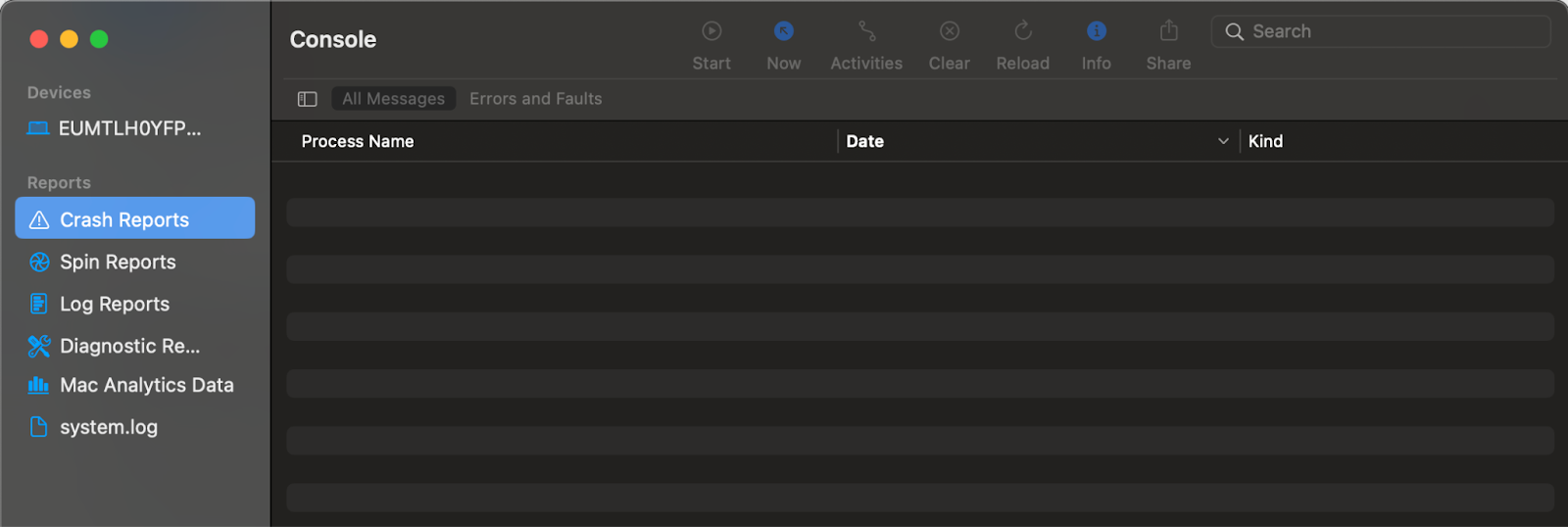Toggle the sidebar filter panel icon
Viewport: 1568px width, 527px height.
[x=308, y=99]
